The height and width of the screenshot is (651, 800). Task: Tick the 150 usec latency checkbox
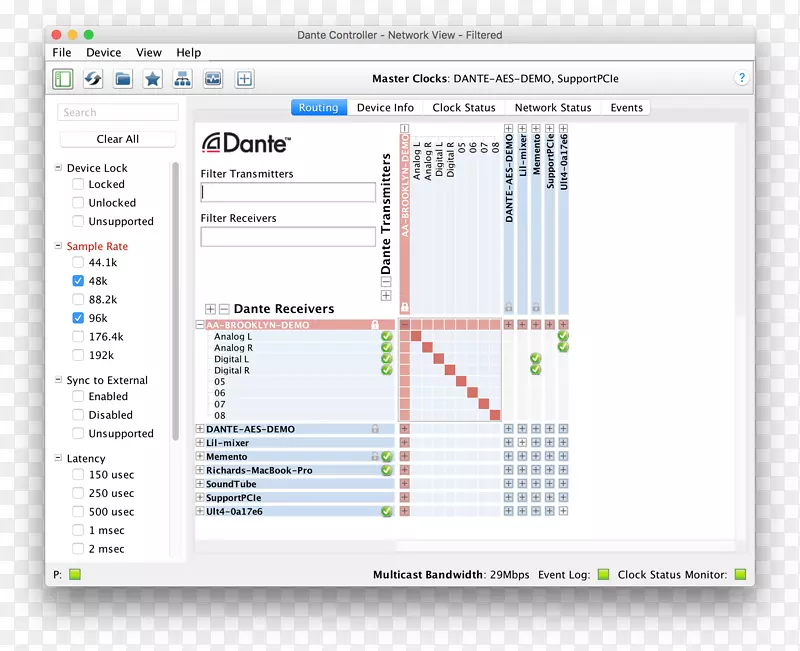coord(78,475)
